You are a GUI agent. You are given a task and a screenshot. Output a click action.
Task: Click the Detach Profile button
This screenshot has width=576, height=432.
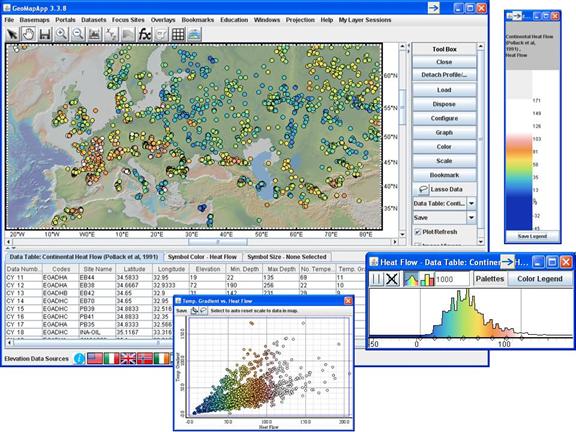444,75
